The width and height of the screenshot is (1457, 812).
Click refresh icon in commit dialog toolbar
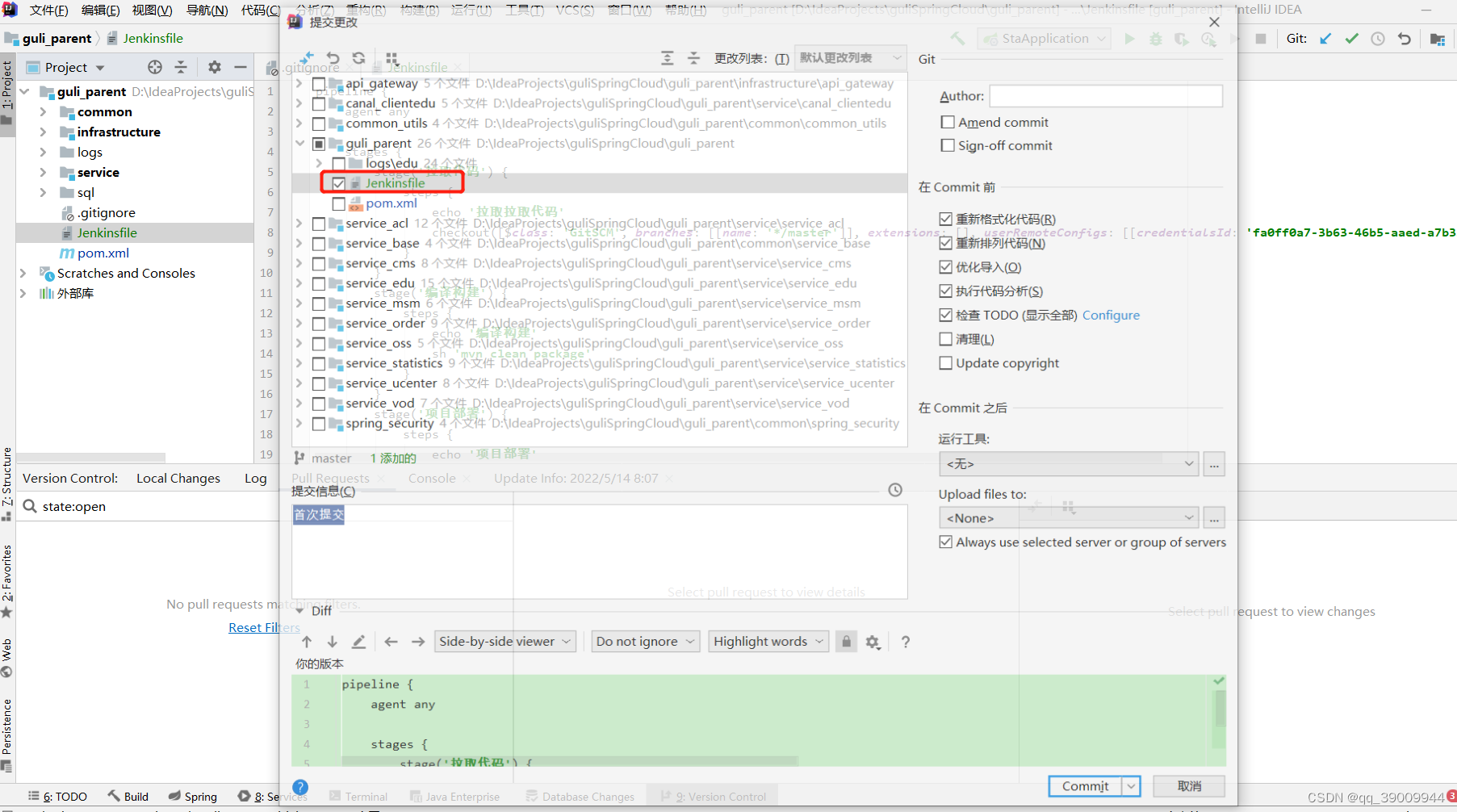tap(359, 58)
